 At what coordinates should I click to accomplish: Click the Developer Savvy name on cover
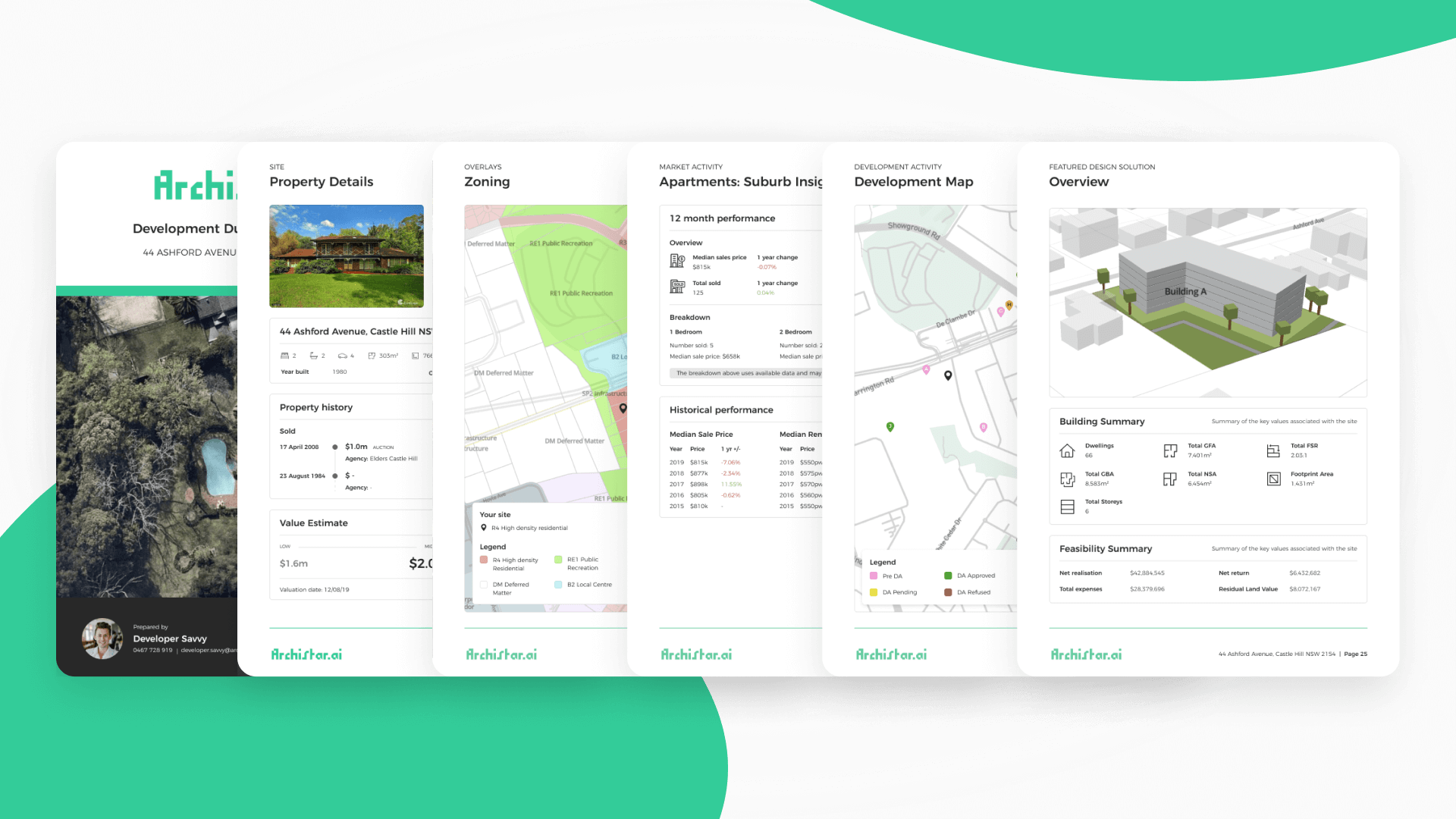click(170, 639)
